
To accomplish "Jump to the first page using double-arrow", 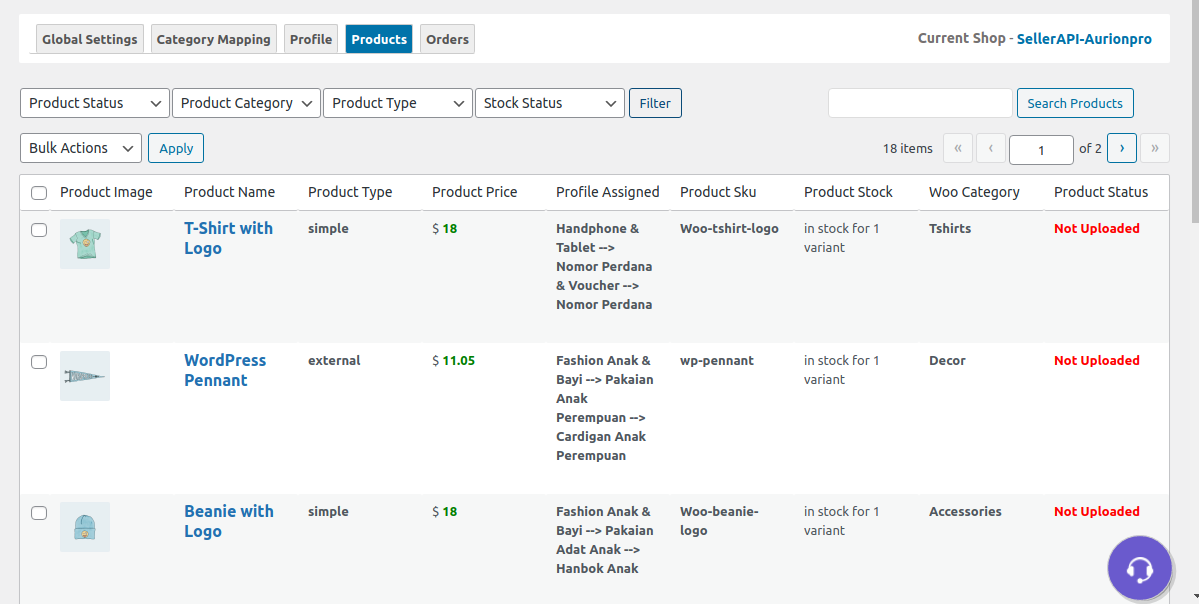I will tap(957, 148).
